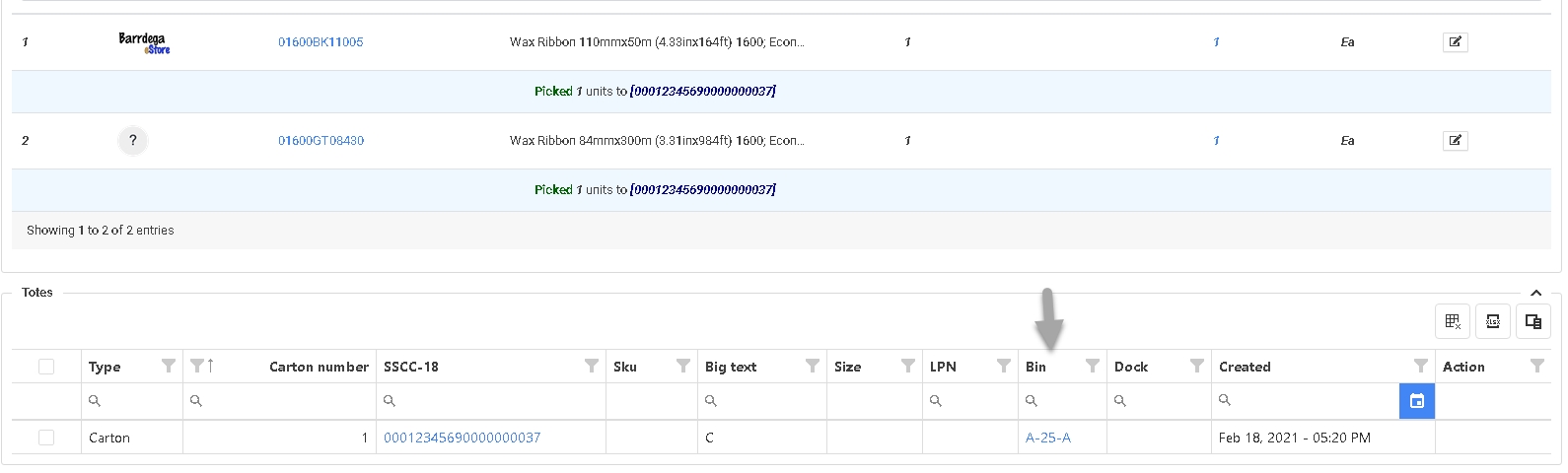Select the Carton row checkbox

(46, 438)
